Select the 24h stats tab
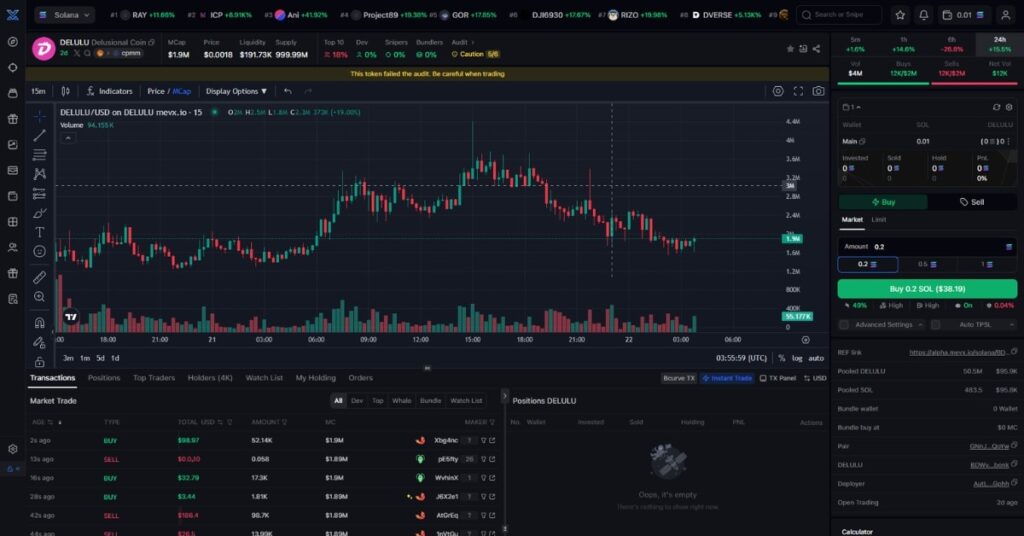The width and height of the screenshot is (1024, 536). pyautogui.click(x=999, y=44)
